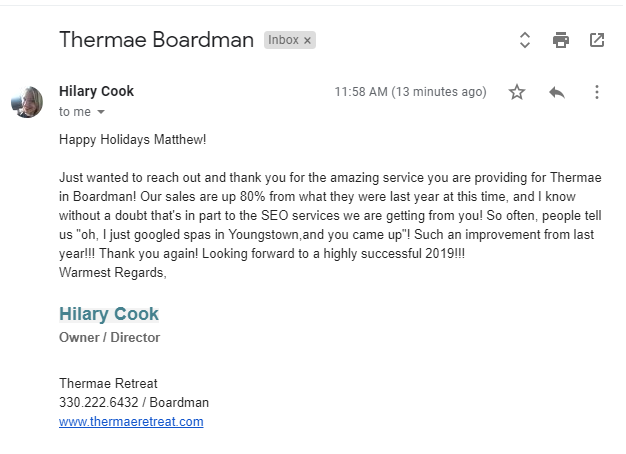
Task: Click the 11:58 AM timestamp
Action: click(x=410, y=92)
